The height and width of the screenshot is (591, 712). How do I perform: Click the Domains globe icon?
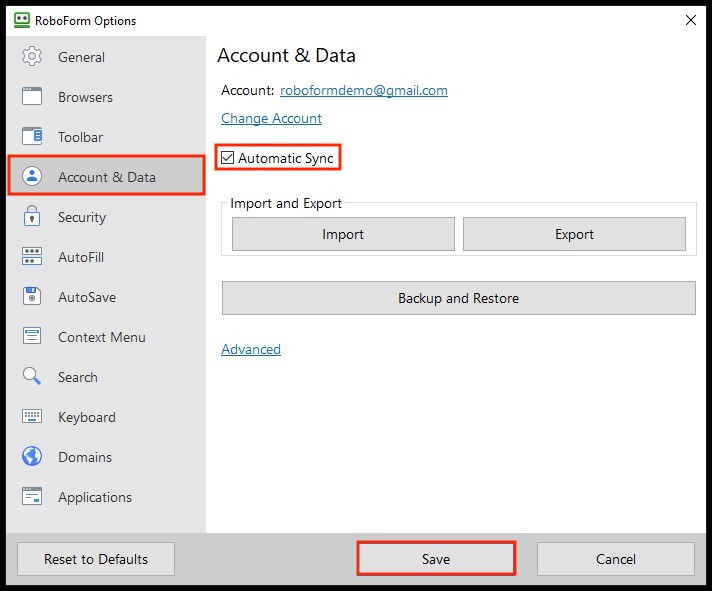point(32,456)
